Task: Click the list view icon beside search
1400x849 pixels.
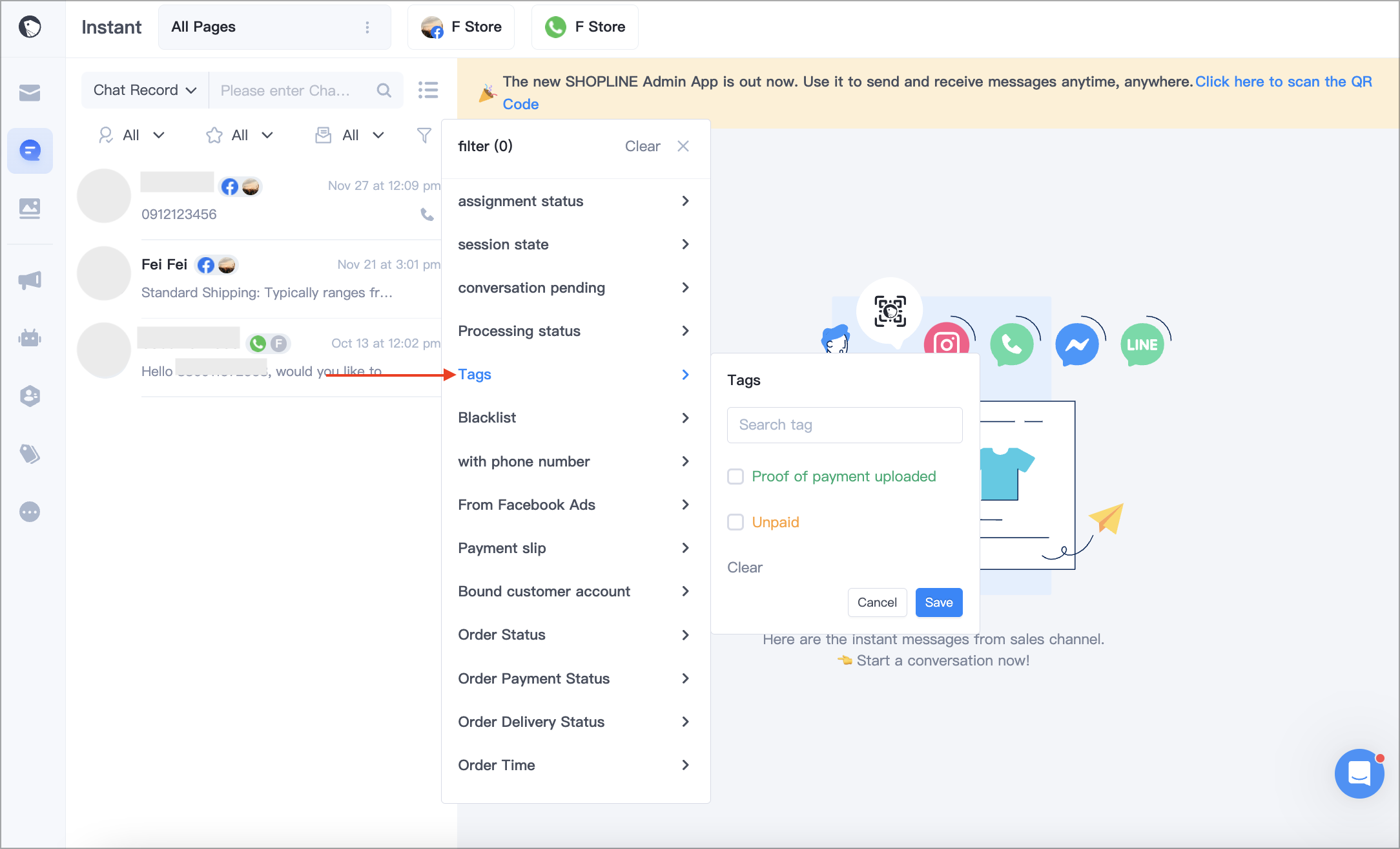Action: click(x=428, y=90)
